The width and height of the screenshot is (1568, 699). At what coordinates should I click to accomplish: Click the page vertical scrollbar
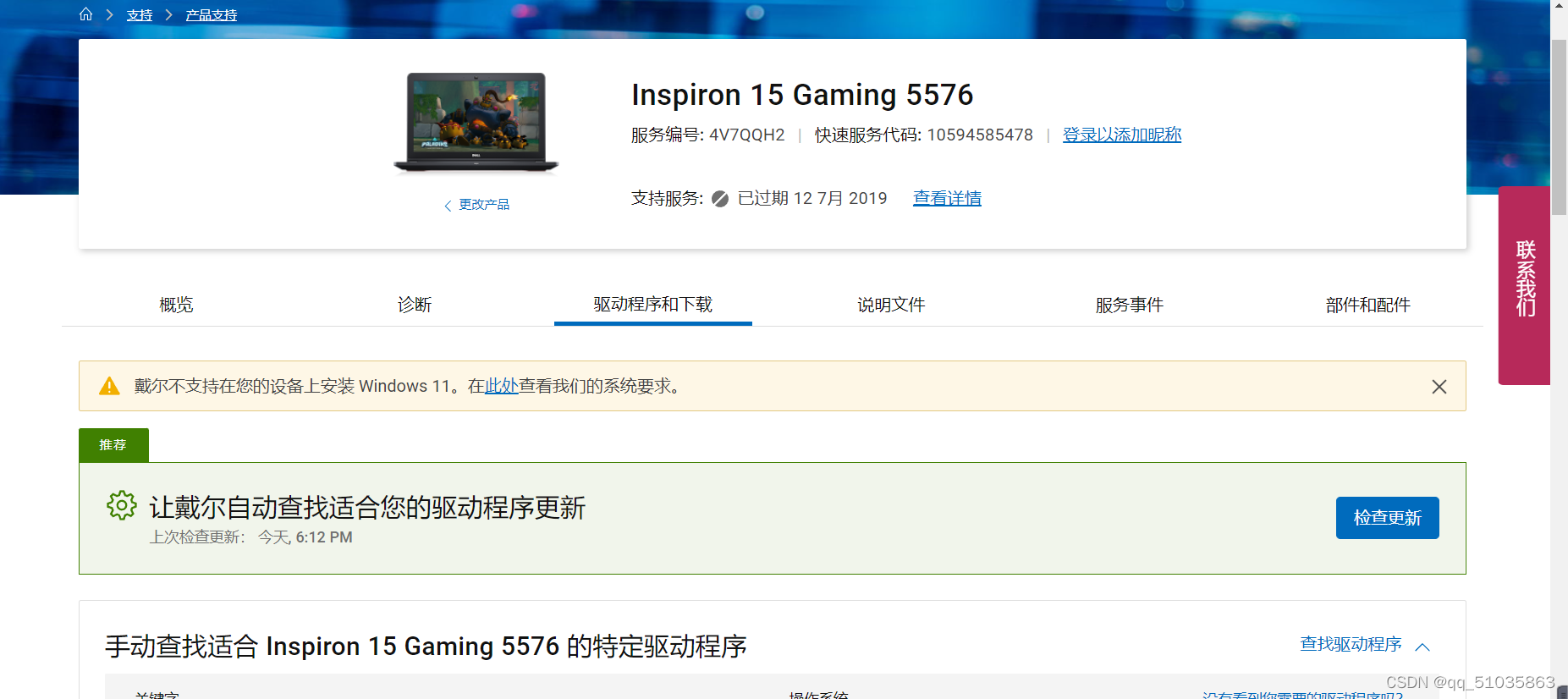click(1559, 127)
